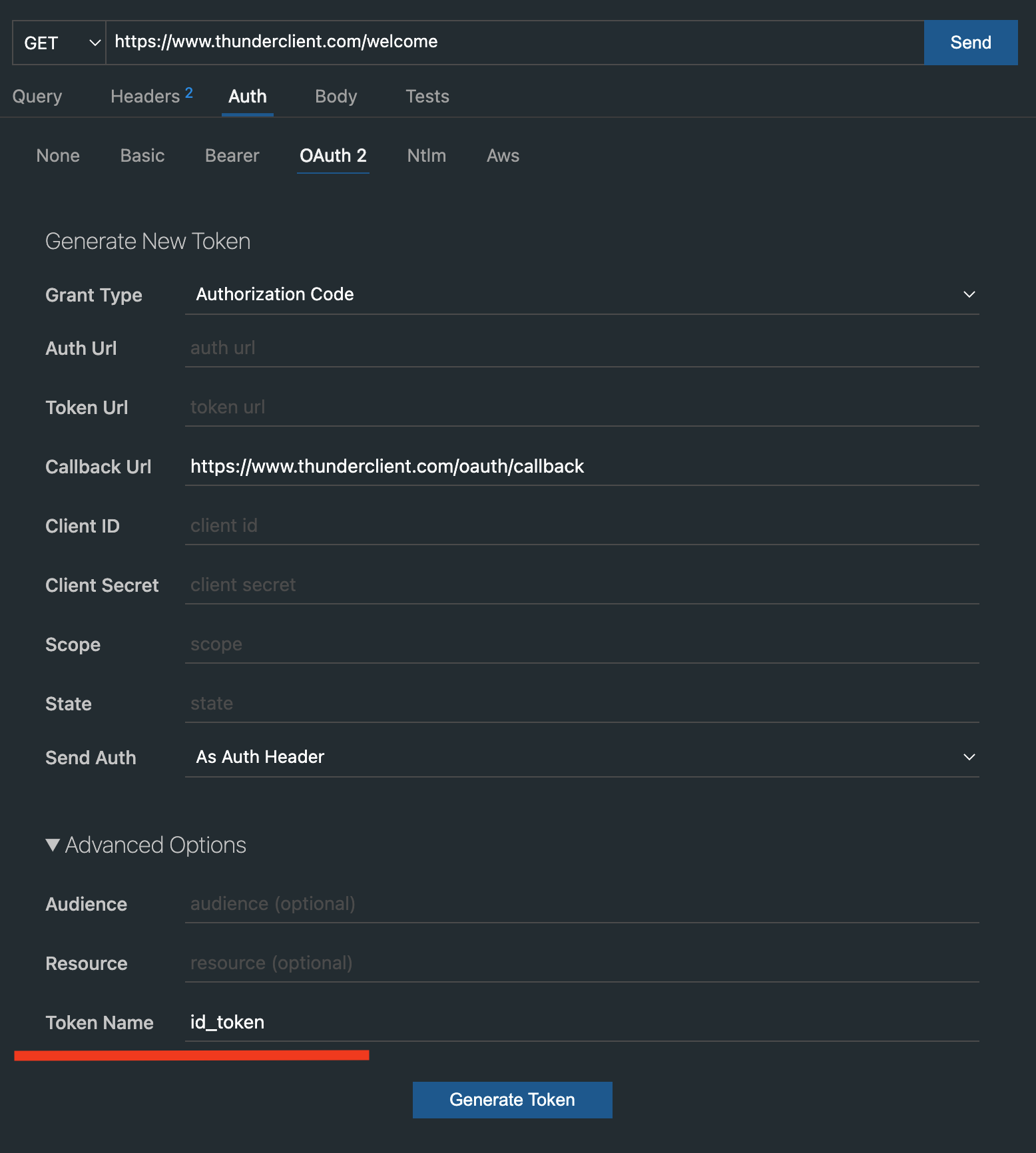The height and width of the screenshot is (1153, 1036).
Task: Click the request method dropdown arrow
Action: coord(93,42)
